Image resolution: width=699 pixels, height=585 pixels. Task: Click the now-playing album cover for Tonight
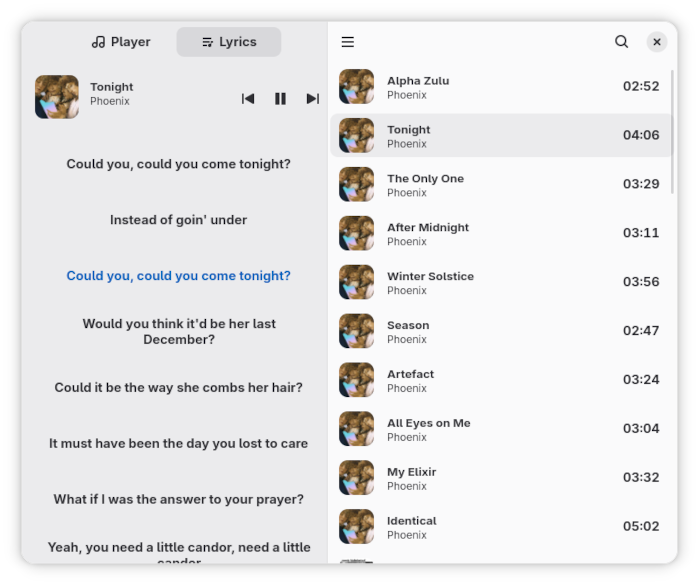tap(57, 97)
